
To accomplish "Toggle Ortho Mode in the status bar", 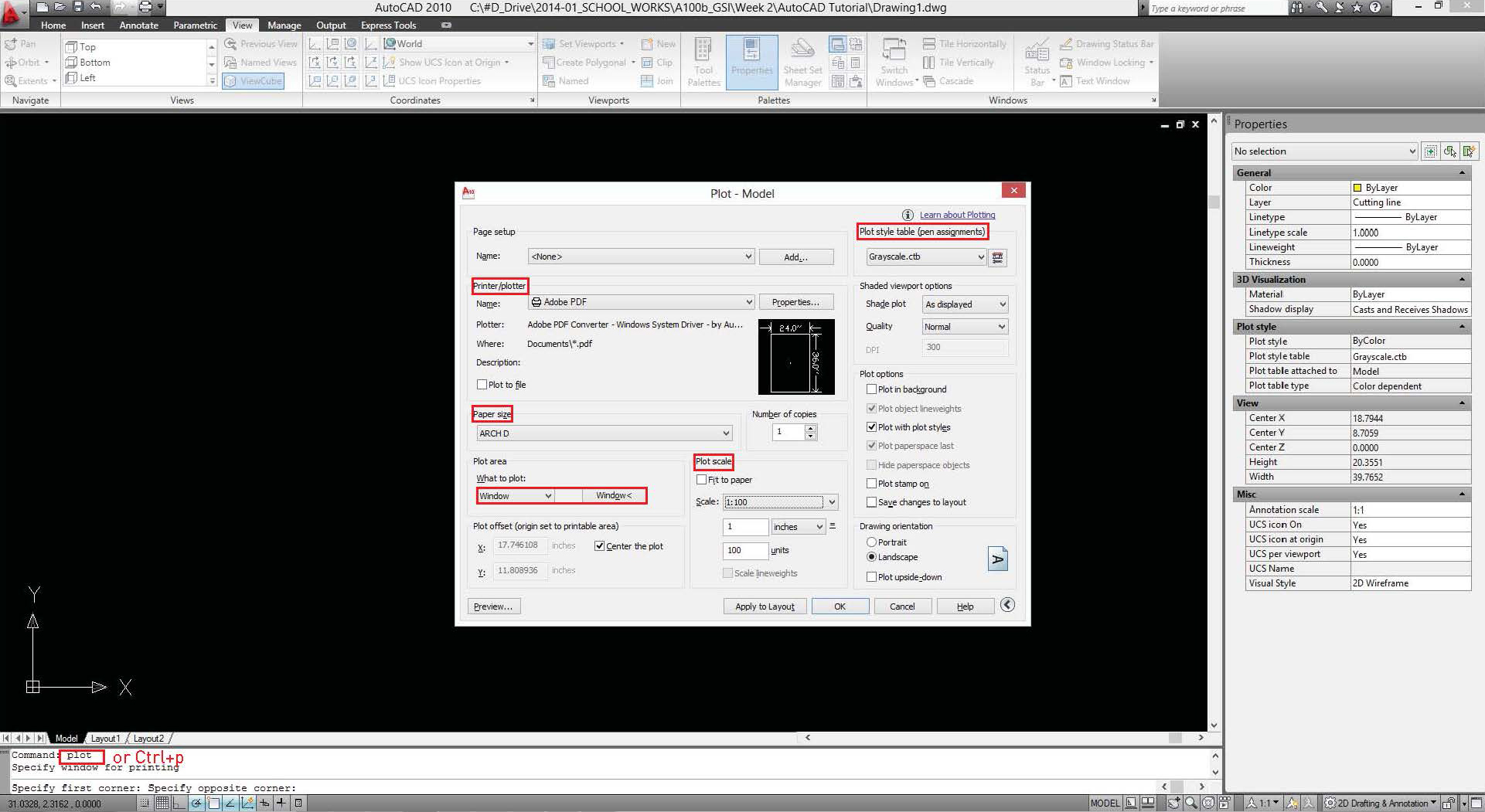I will point(179,804).
